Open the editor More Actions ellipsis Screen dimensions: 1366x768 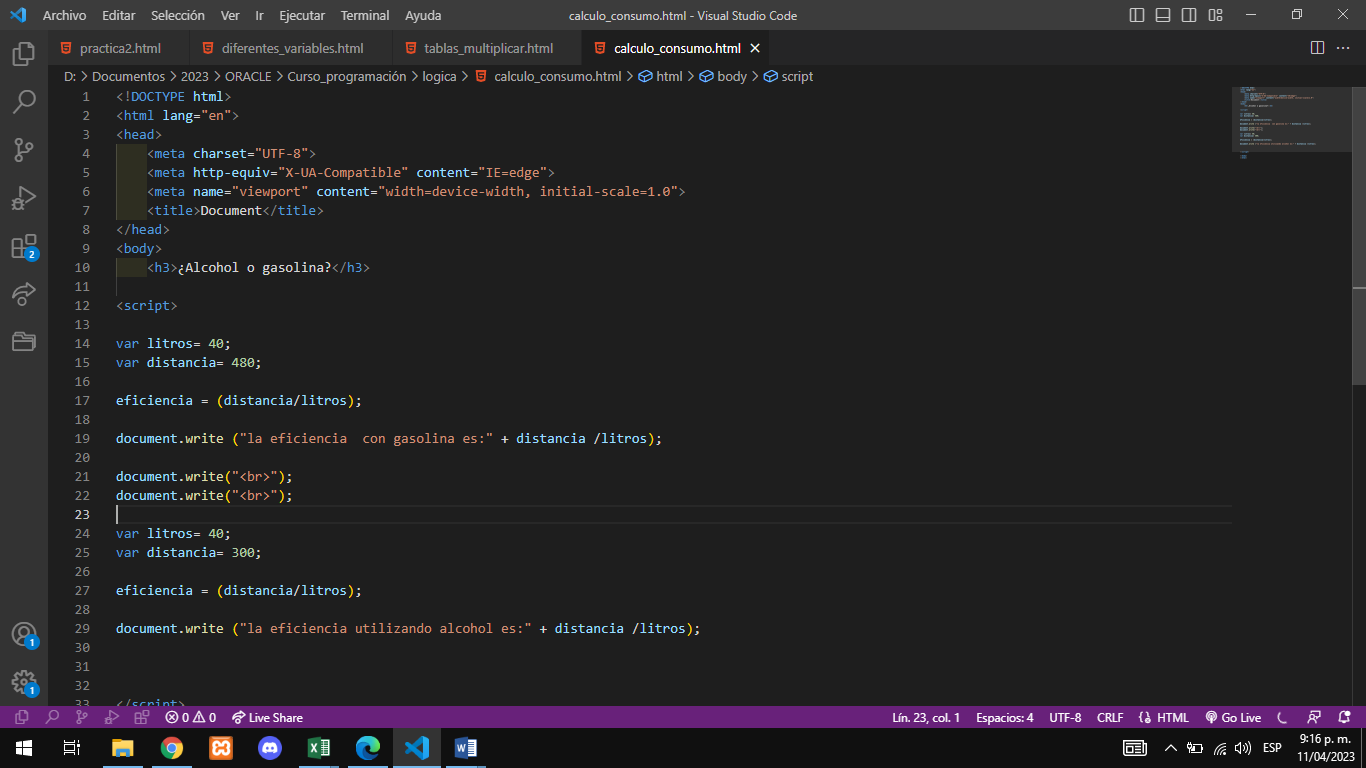(x=1345, y=48)
